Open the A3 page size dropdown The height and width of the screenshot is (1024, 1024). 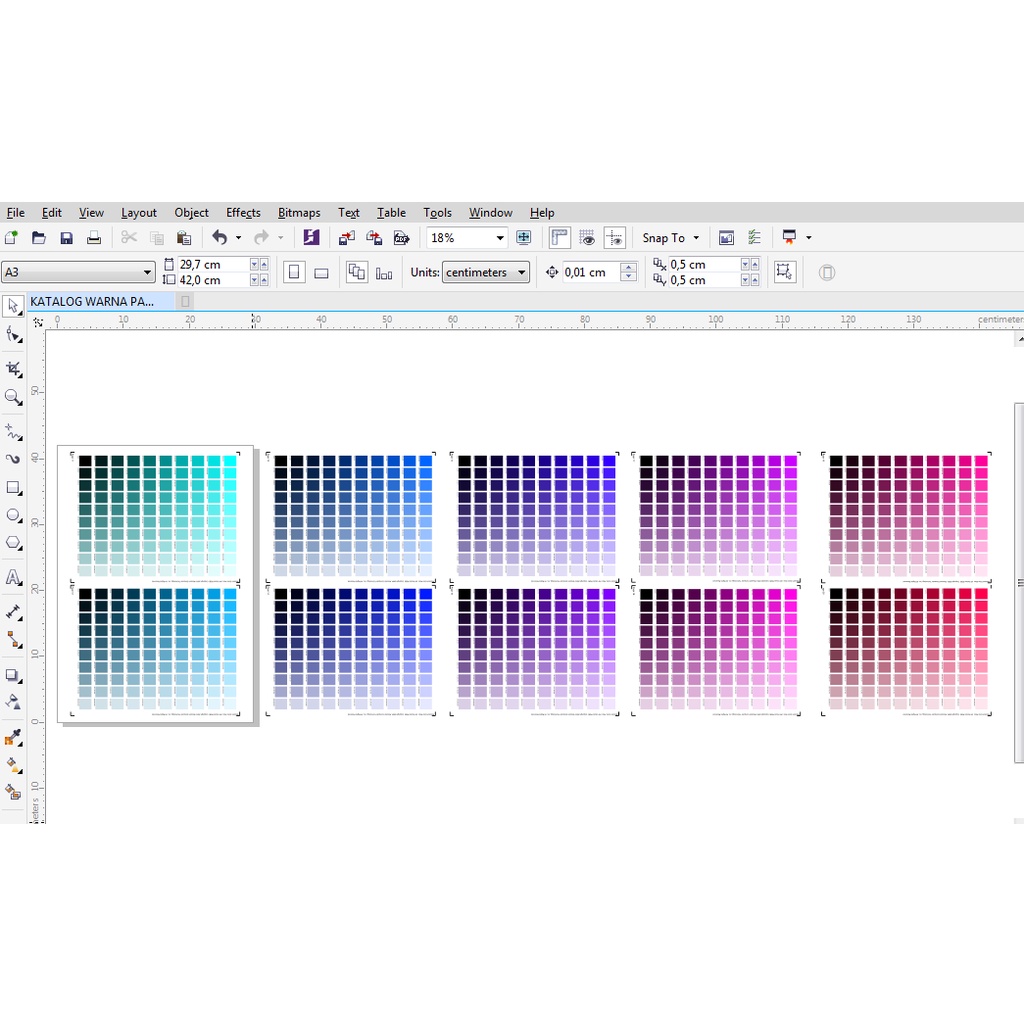pyautogui.click(x=147, y=272)
